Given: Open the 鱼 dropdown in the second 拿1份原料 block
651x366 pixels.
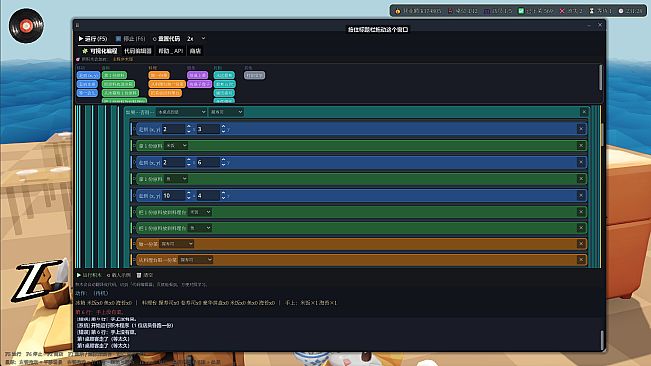Looking at the screenshot, I should [x=176, y=179].
